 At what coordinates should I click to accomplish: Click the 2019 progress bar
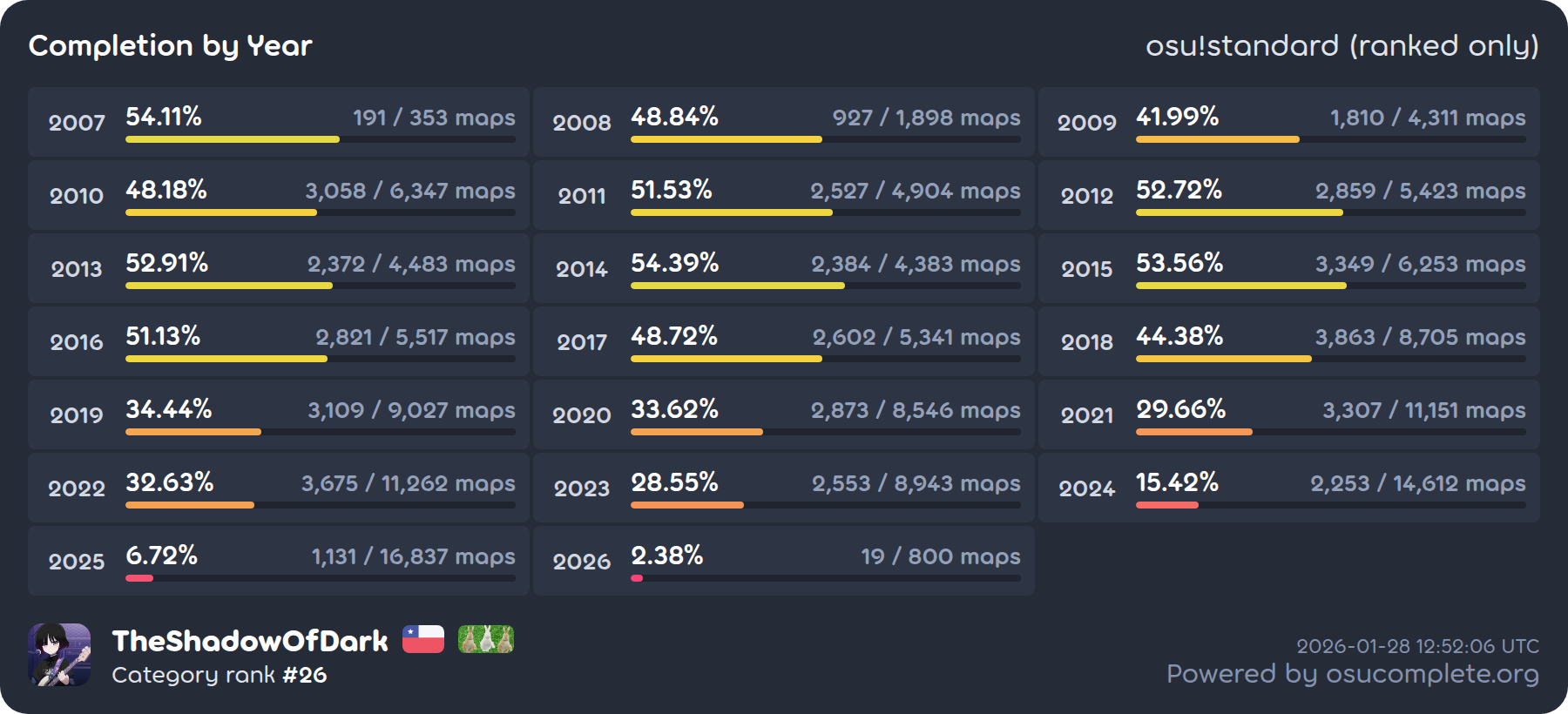click(x=320, y=432)
